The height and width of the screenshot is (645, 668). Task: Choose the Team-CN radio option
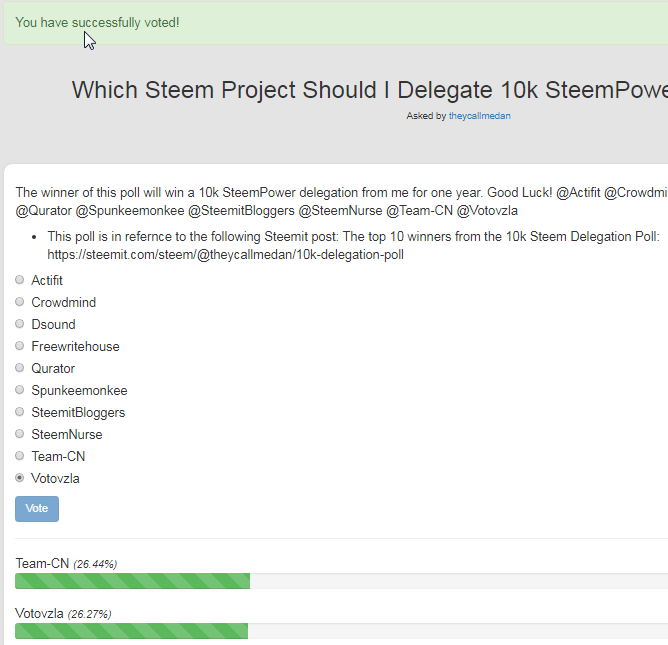coord(20,456)
